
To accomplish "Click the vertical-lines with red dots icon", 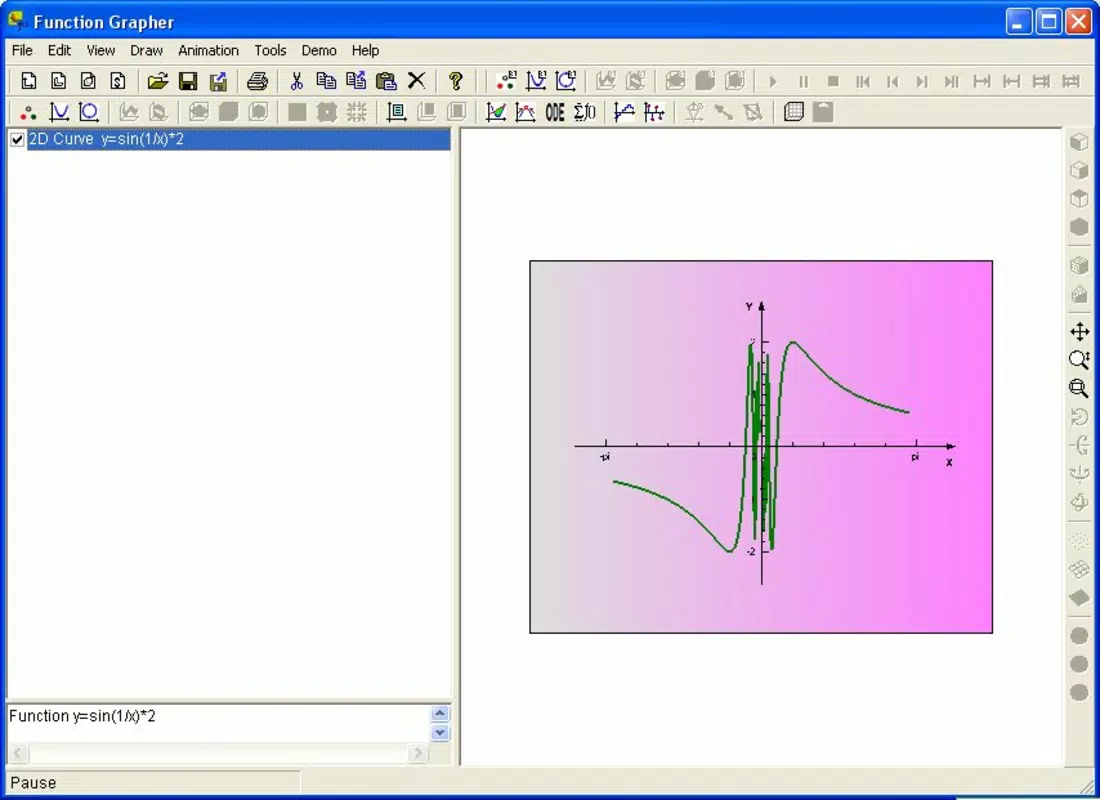I will coord(654,112).
